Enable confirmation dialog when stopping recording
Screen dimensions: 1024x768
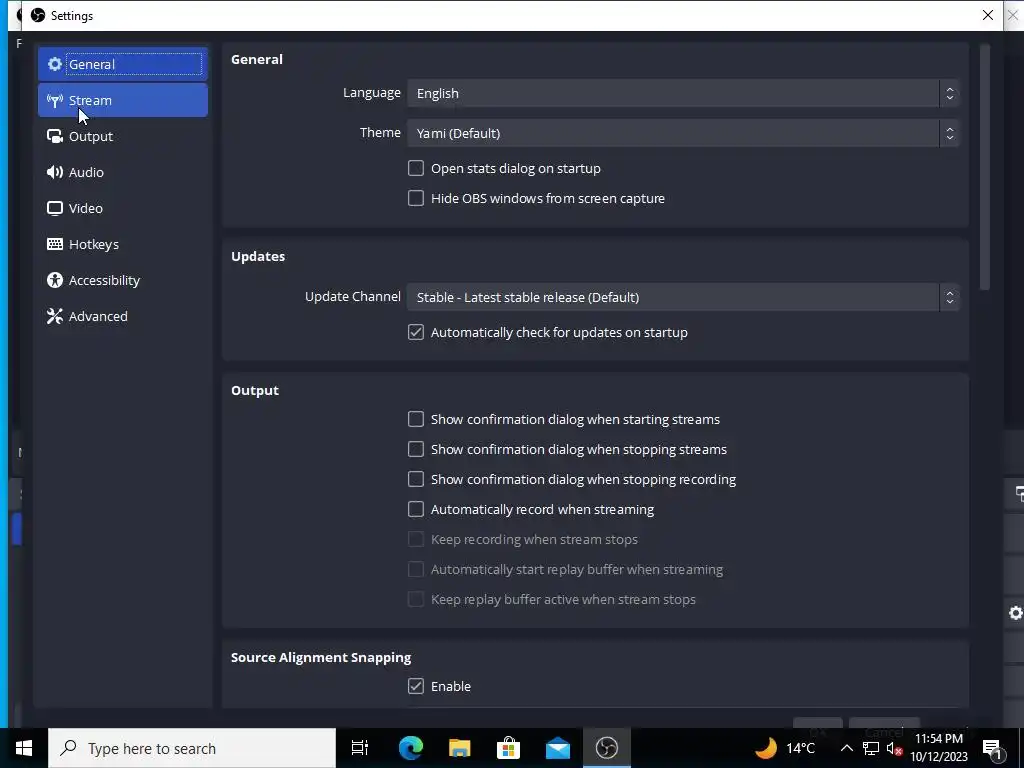pos(415,479)
